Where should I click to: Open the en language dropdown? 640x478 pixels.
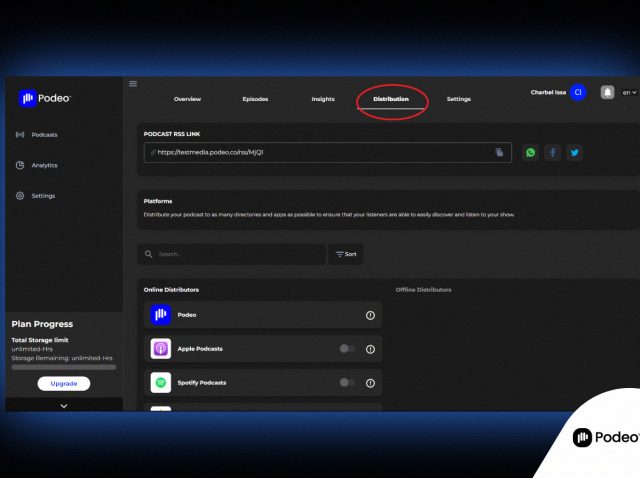pos(629,93)
